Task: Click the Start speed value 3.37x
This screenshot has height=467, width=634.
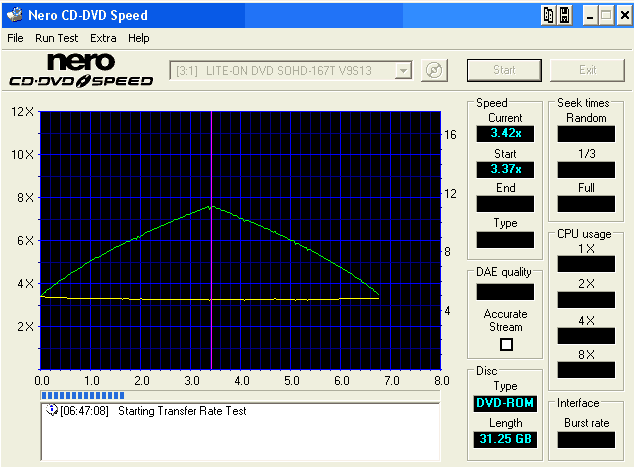Action: tap(505, 169)
